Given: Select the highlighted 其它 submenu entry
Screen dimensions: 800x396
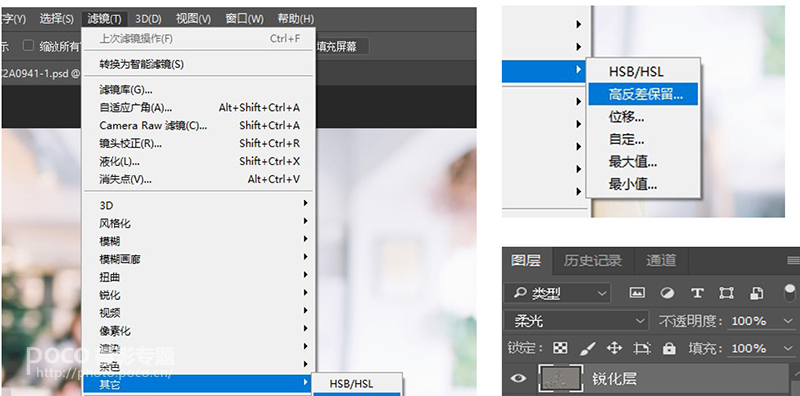Looking at the screenshot, I should pos(198,384).
